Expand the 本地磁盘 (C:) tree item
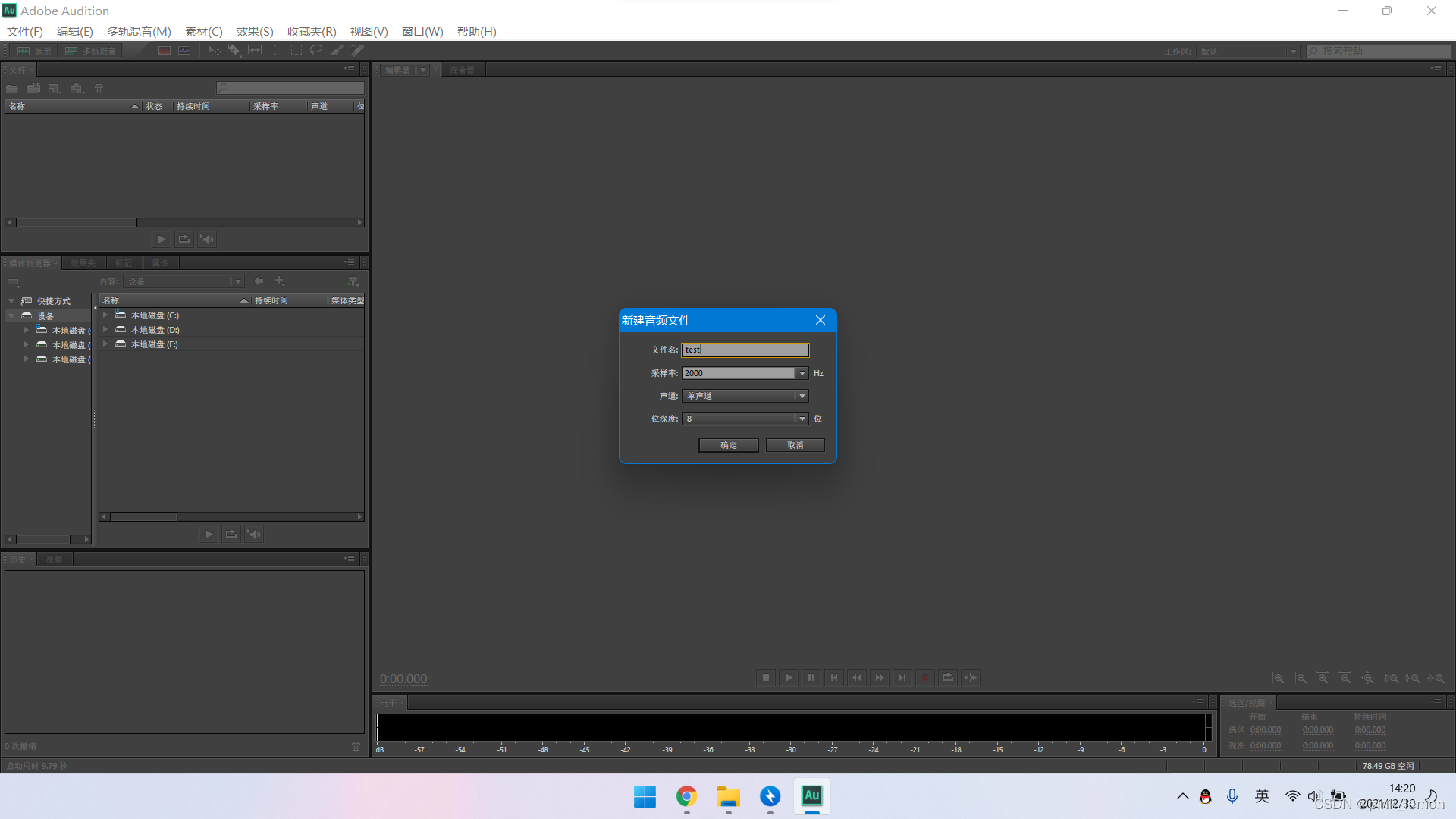Screen dimensions: 1456x819 105,315
